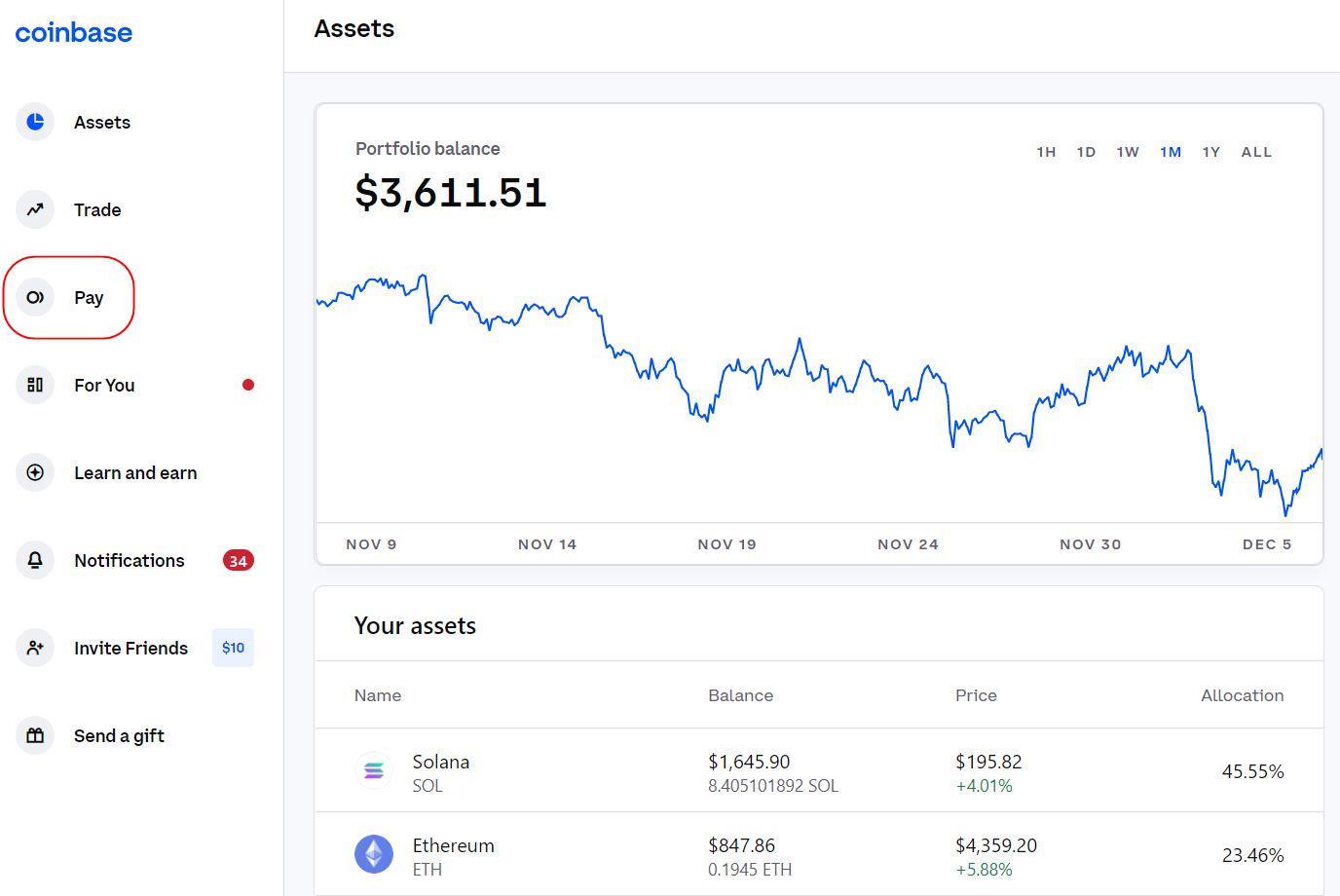Click the $10 Invite Friends badge

click(x=233, y=648)
